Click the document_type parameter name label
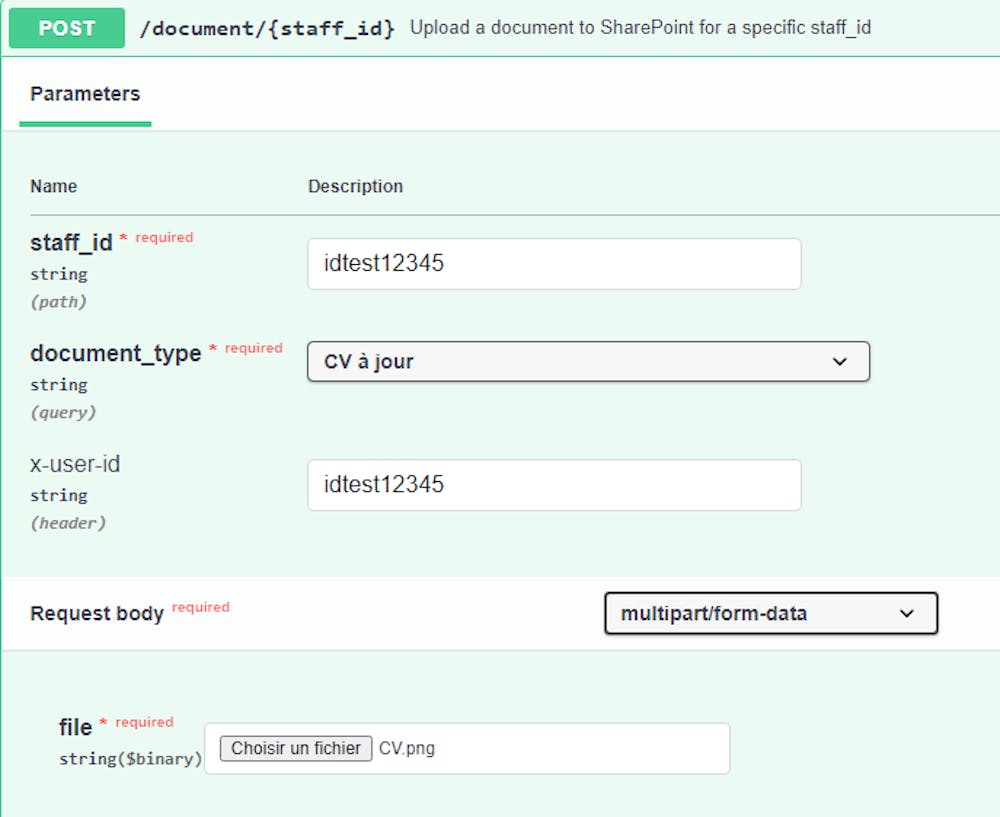The image size is (1000, 817). point(115,354)
